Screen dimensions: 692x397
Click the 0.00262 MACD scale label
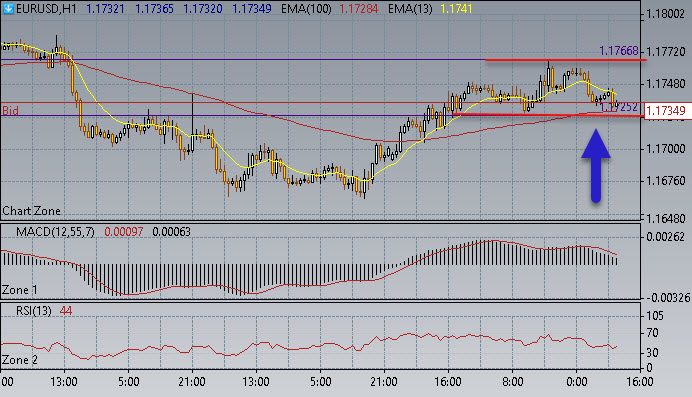point(666,237)
